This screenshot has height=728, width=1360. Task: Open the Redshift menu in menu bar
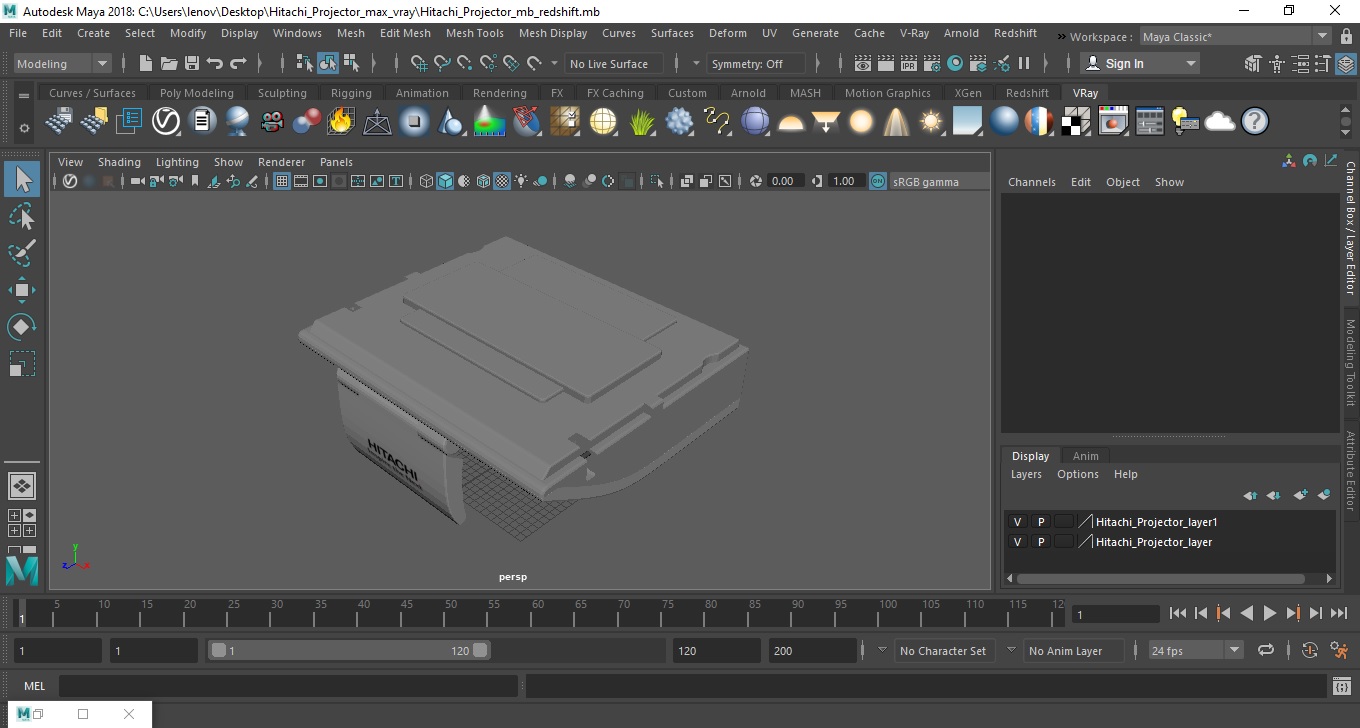pyautogui.click(x=1015, y=33)
